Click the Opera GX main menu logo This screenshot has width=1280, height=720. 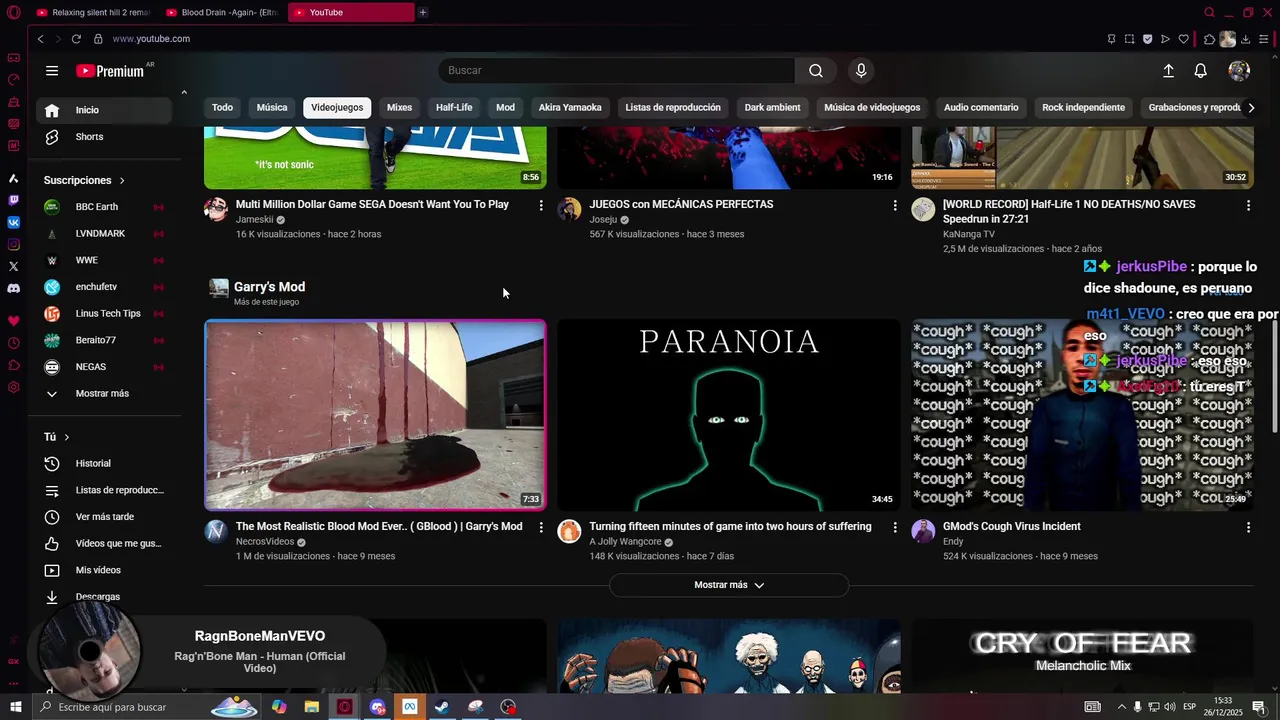[13, 12]
